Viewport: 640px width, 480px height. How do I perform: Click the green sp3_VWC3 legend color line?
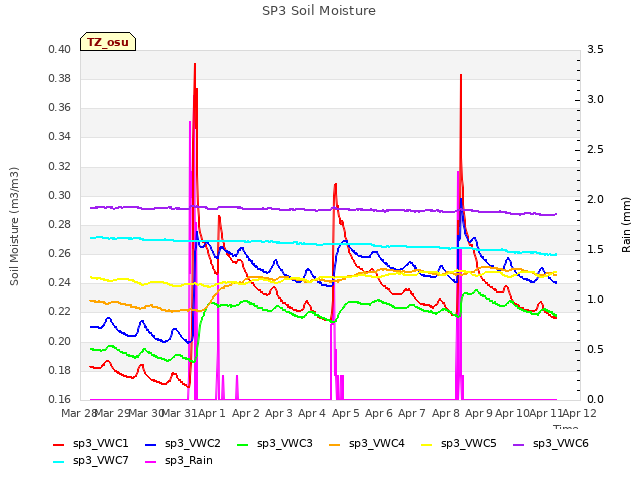(x=242, y=444)
